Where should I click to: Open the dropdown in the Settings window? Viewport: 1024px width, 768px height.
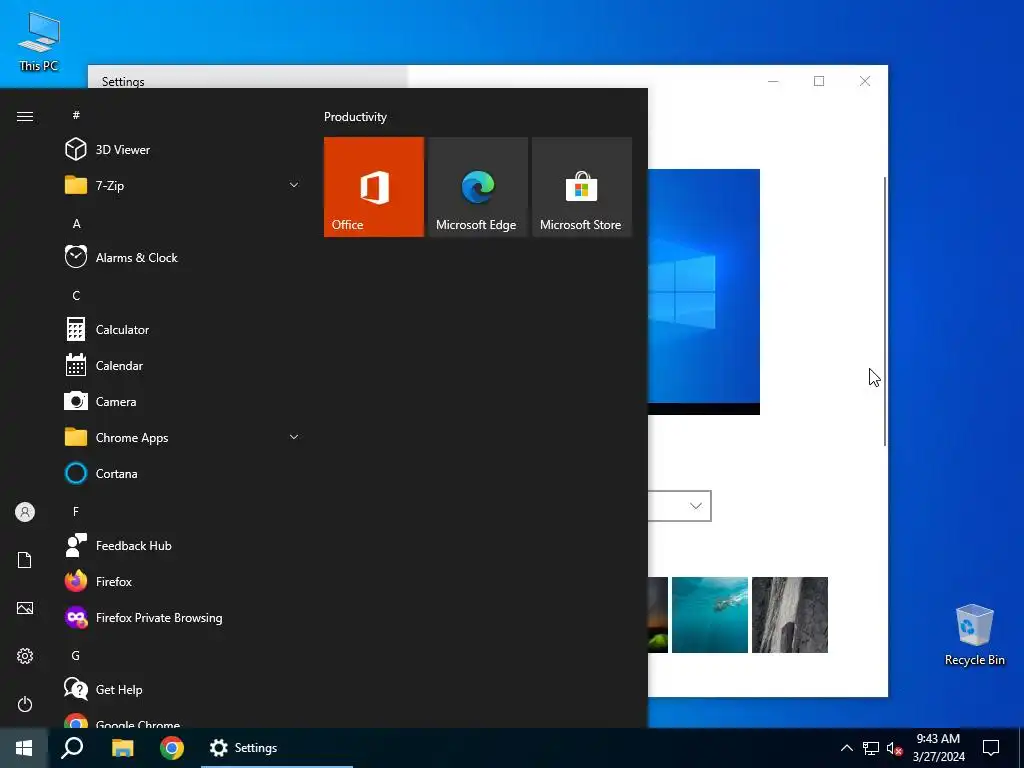(679, 506)
